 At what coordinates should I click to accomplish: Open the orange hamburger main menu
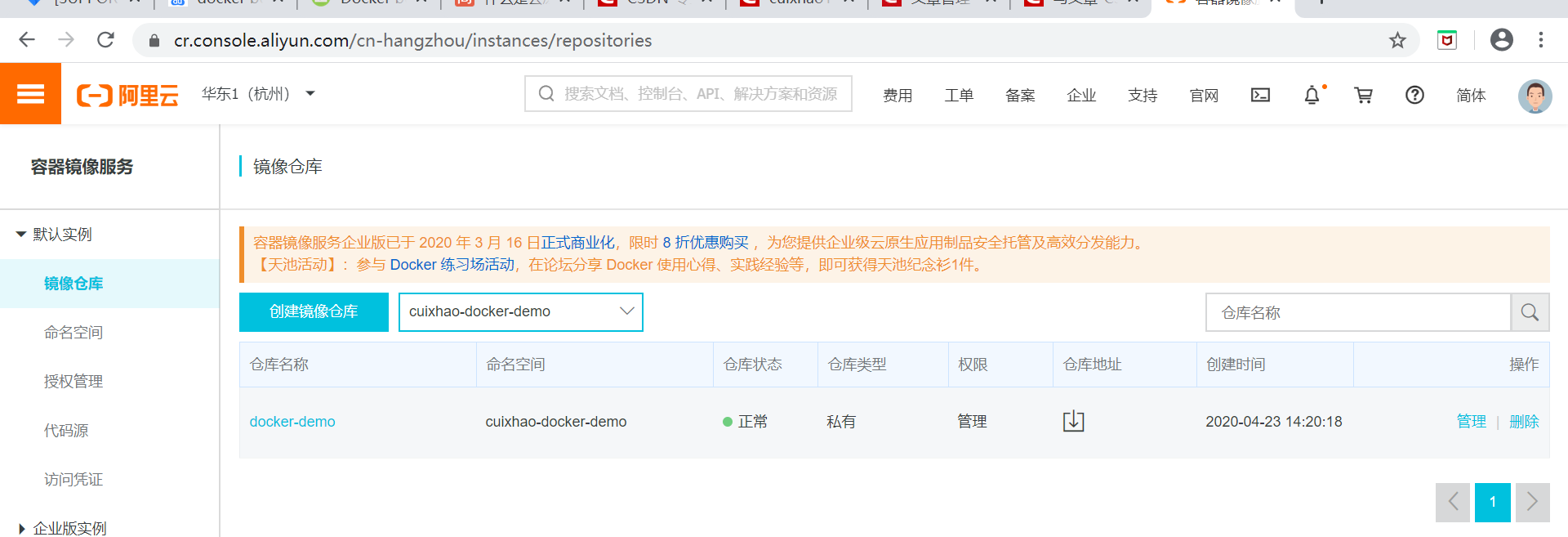tap(30, 94)
